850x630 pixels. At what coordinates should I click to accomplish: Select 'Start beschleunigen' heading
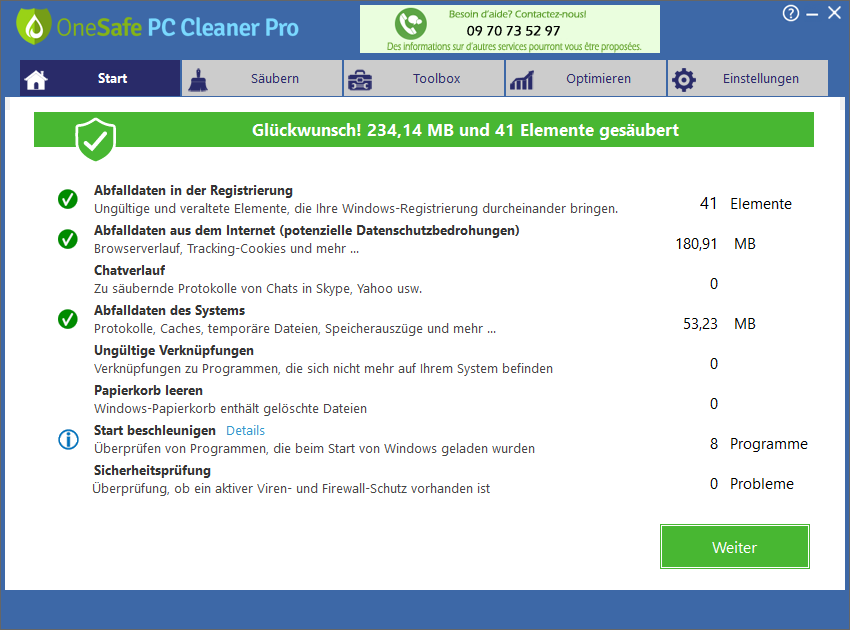154,430
